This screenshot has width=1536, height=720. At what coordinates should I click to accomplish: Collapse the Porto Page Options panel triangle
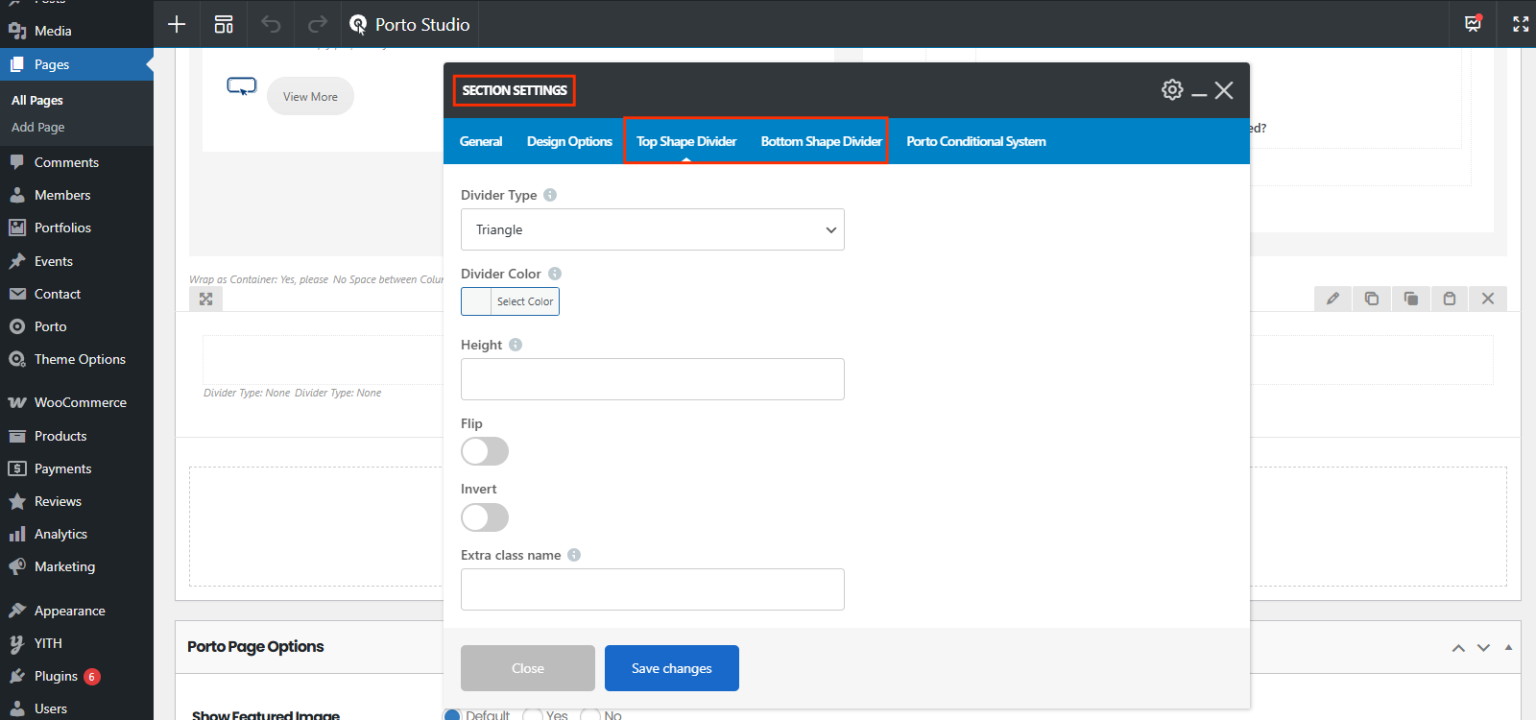tap(1509, 647)
